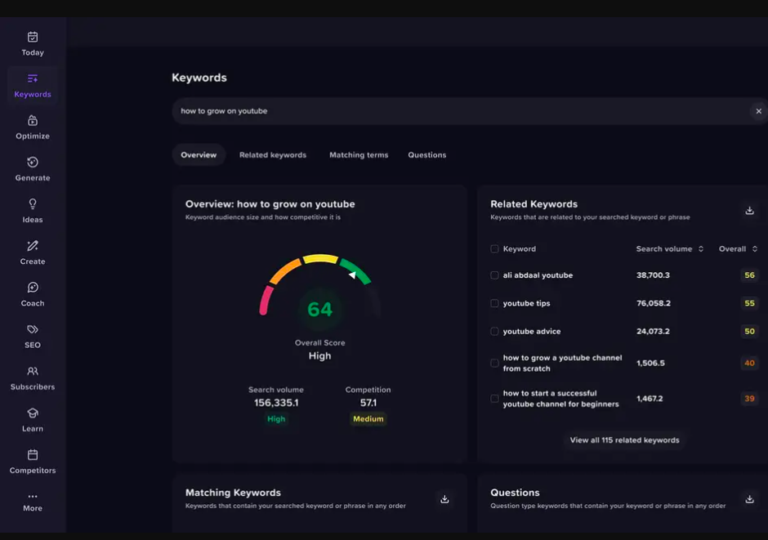Click 'View all 115 related keywords' button
This screenshot has width=768, height=540.
[x=624, y=440]
